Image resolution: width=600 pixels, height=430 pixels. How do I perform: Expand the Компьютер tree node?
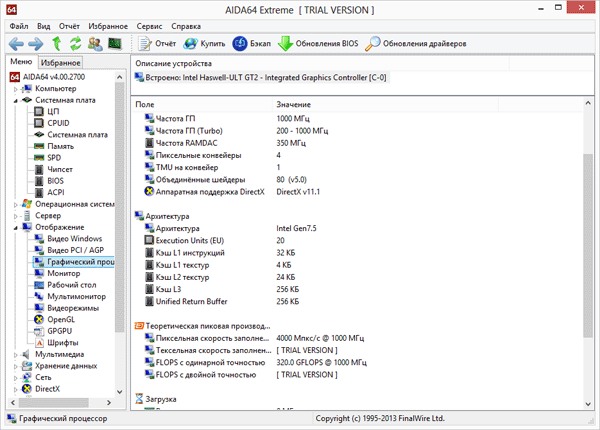point(16,89)
